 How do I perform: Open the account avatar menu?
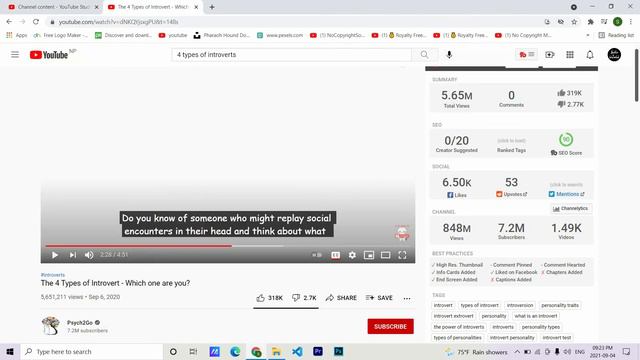pyautogui.click(x=614, y=55)
